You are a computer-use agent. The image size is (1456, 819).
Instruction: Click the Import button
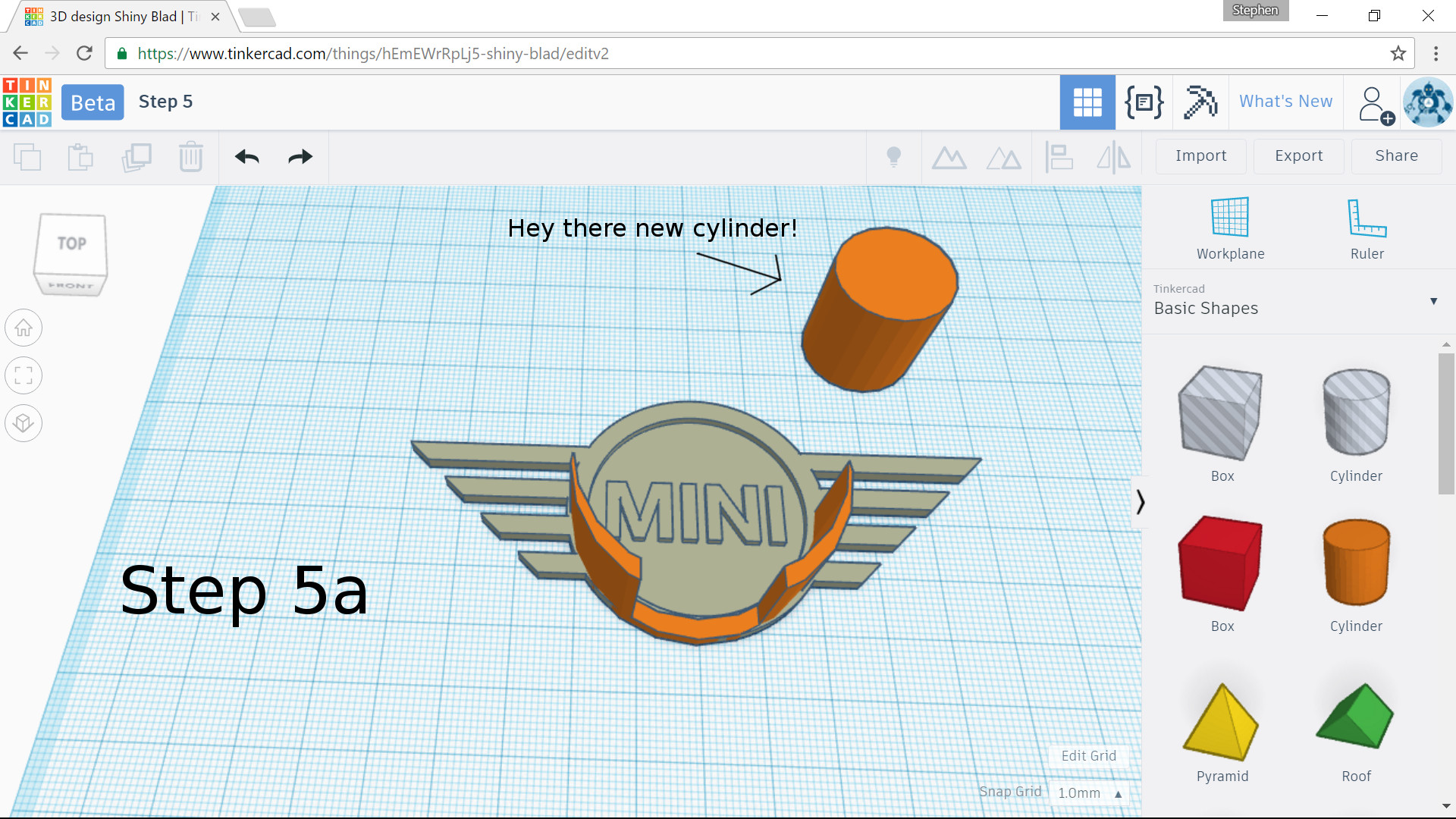(x=1200, y=155)
